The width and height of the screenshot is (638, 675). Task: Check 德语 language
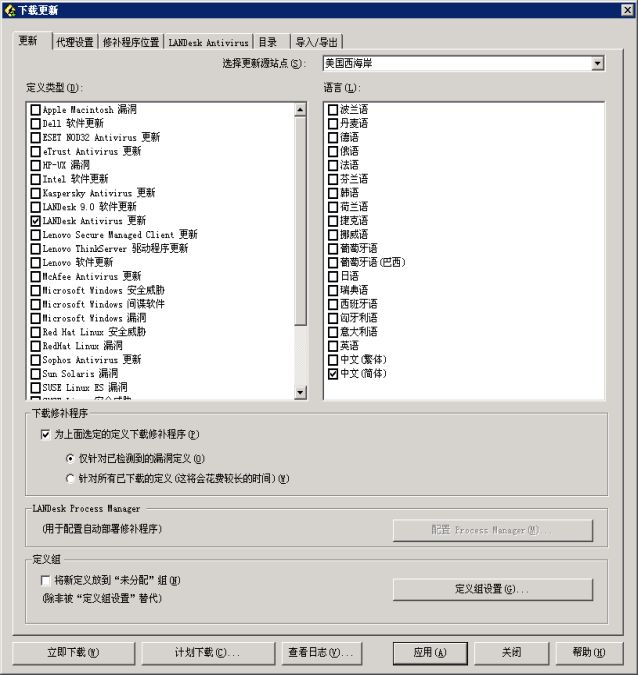coord(333,138)
